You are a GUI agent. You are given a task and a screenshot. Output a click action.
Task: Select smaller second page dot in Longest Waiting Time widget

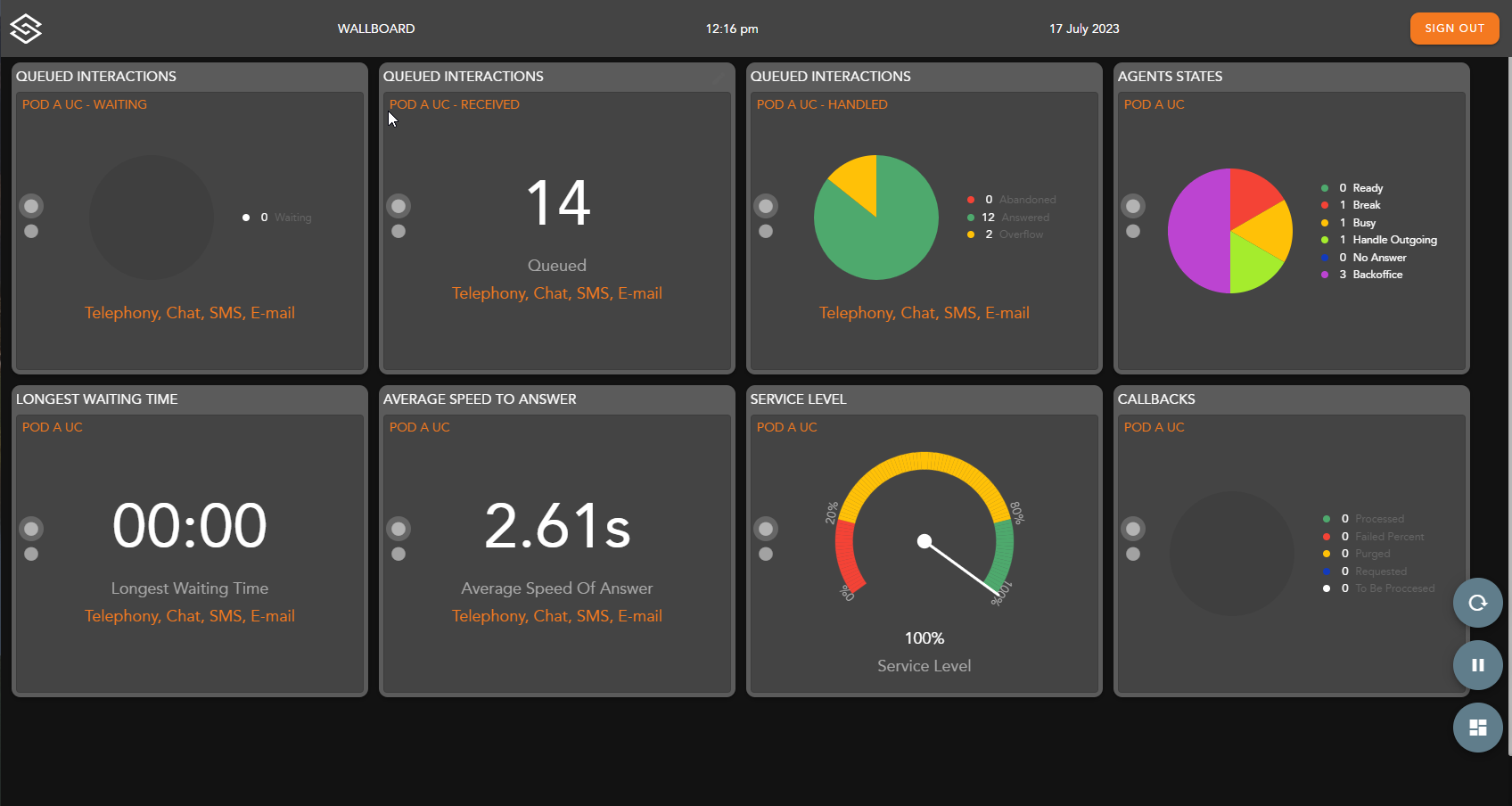tap(31, 554)
